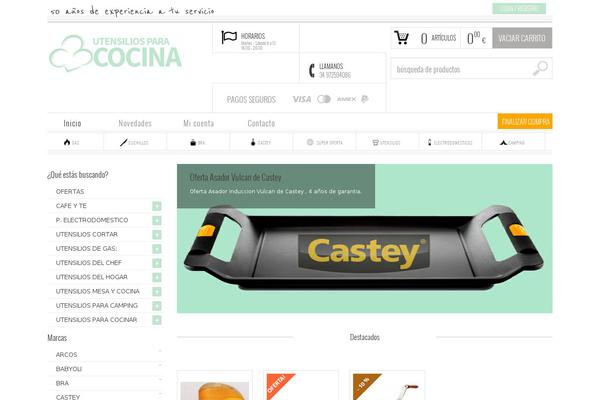
Task: Click the Finalizar Compra button
Action: pyautogui.click(x=525, y=121)
